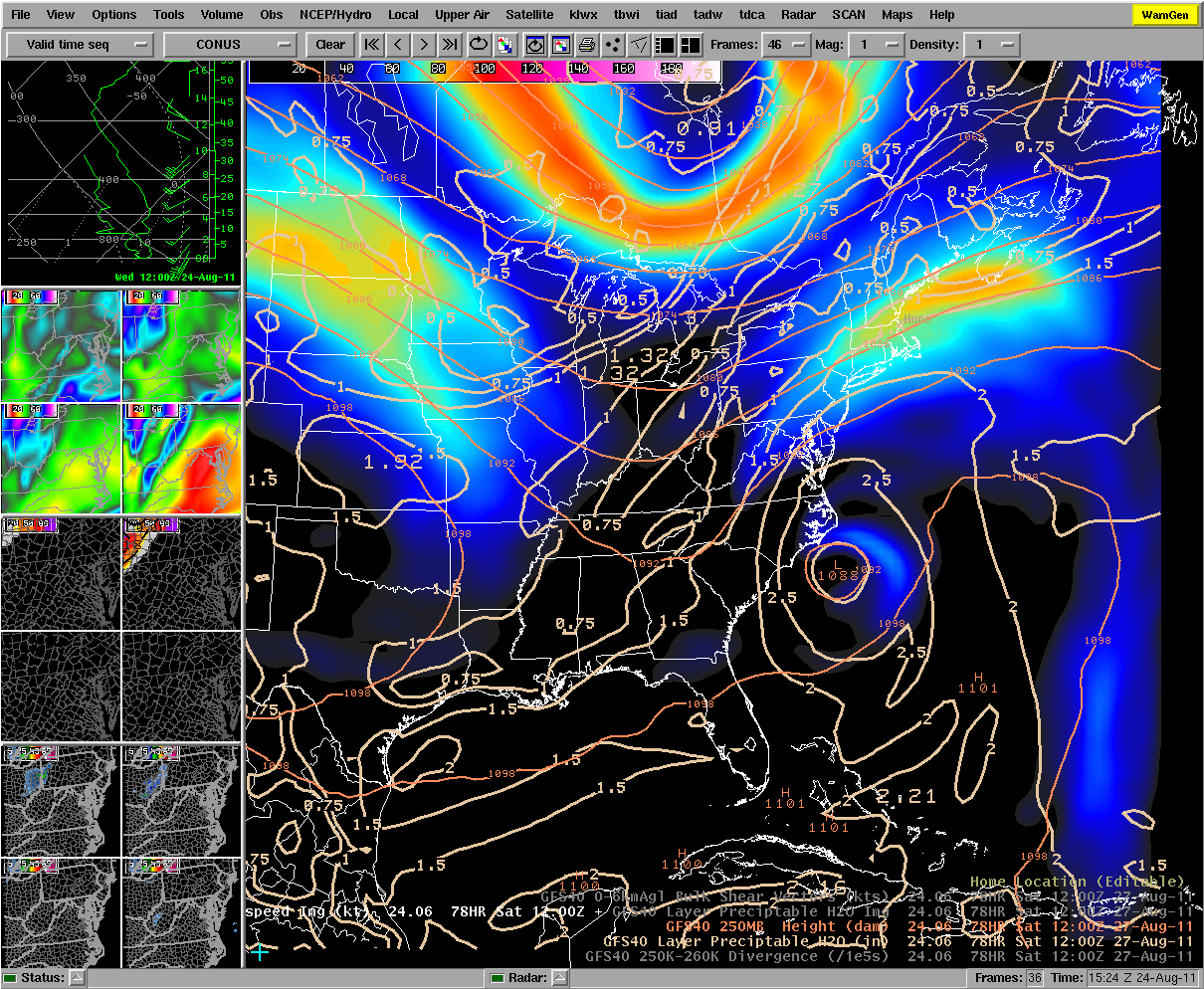Toggle GFS40 250MB Height legend
1204x989 pixels.
point(927,926)
